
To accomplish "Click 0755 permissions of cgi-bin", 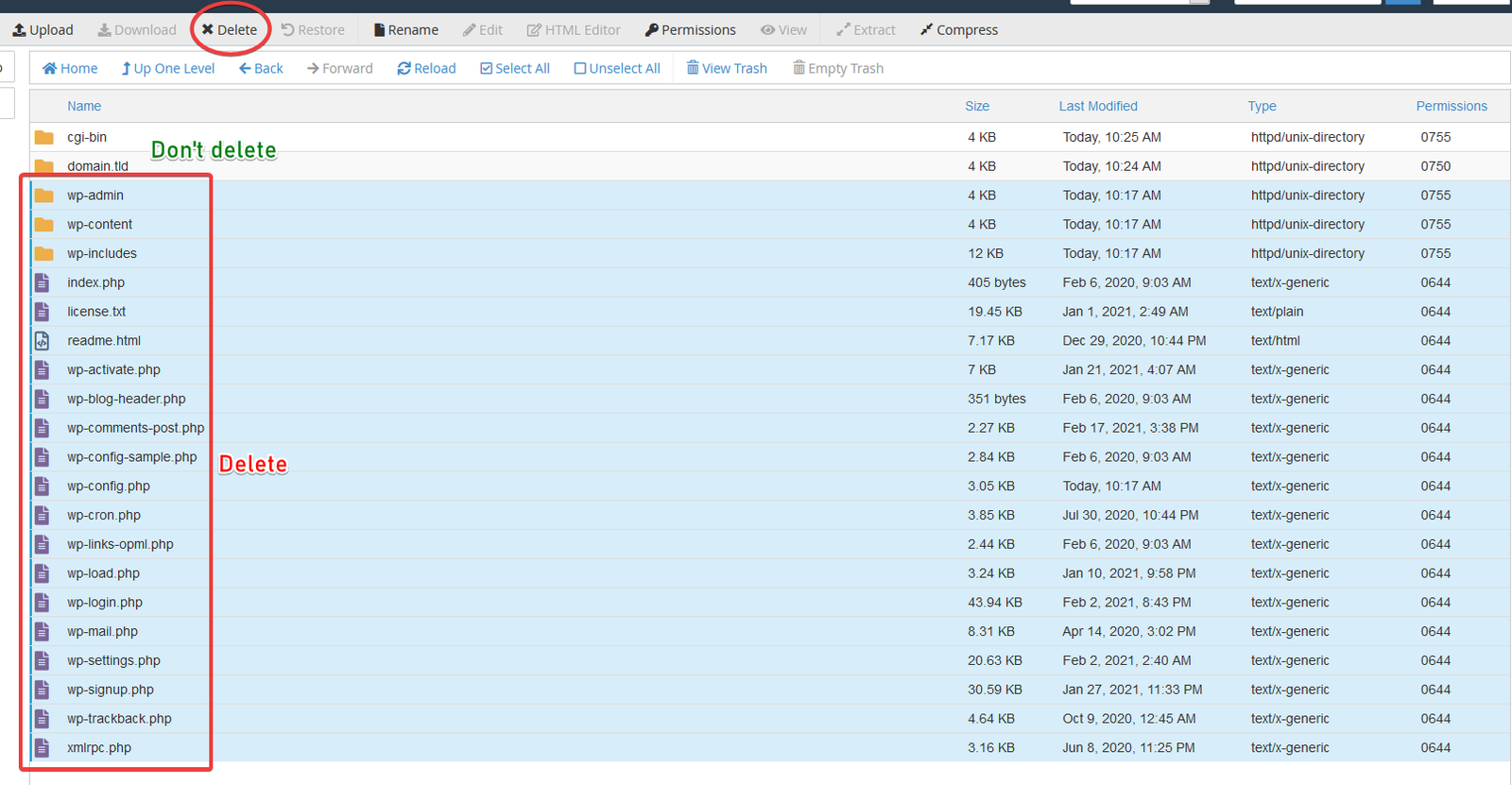I will 1435,137.
